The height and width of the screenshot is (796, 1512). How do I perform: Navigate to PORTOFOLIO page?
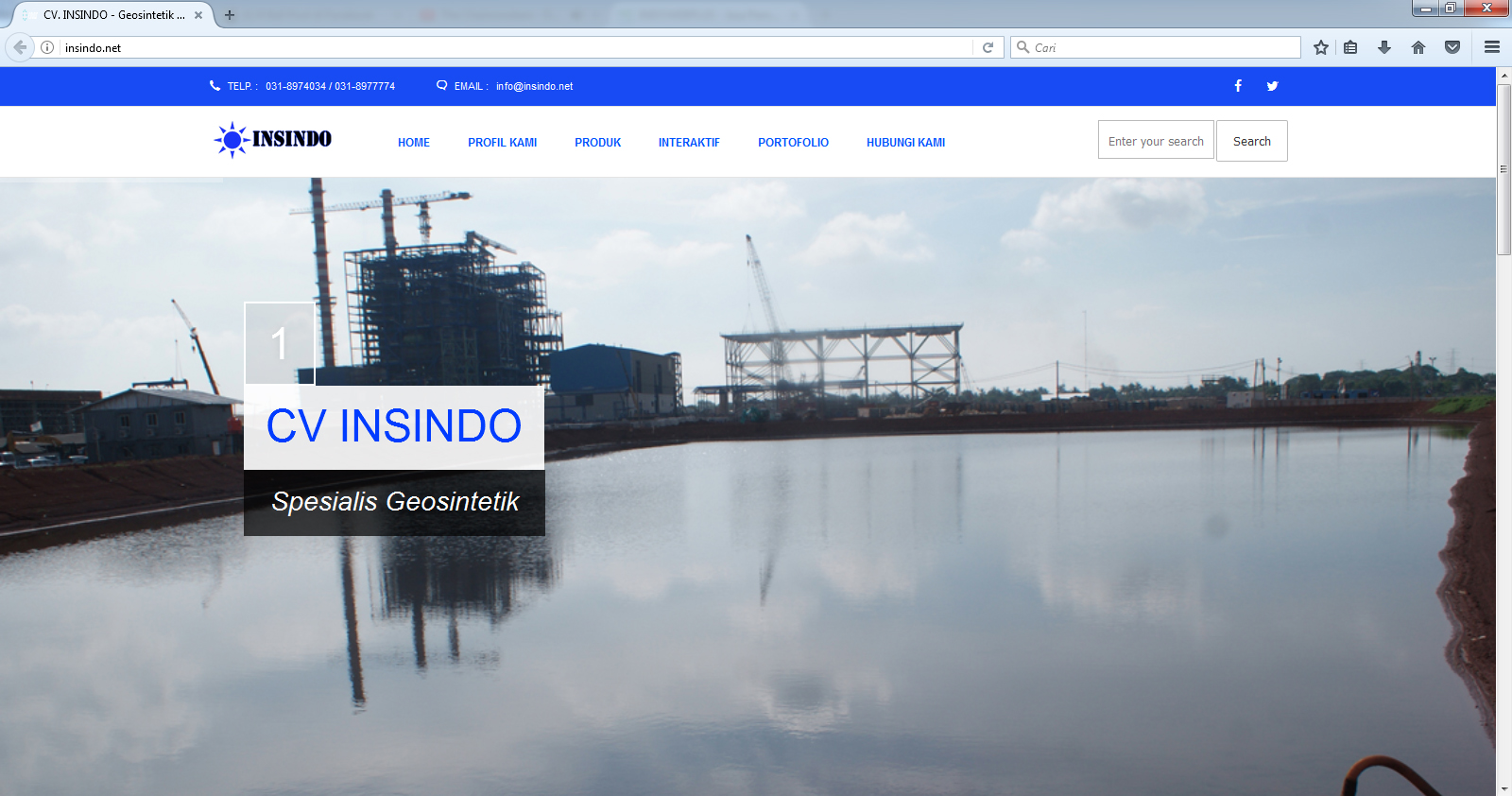click(x=793, y=143)
